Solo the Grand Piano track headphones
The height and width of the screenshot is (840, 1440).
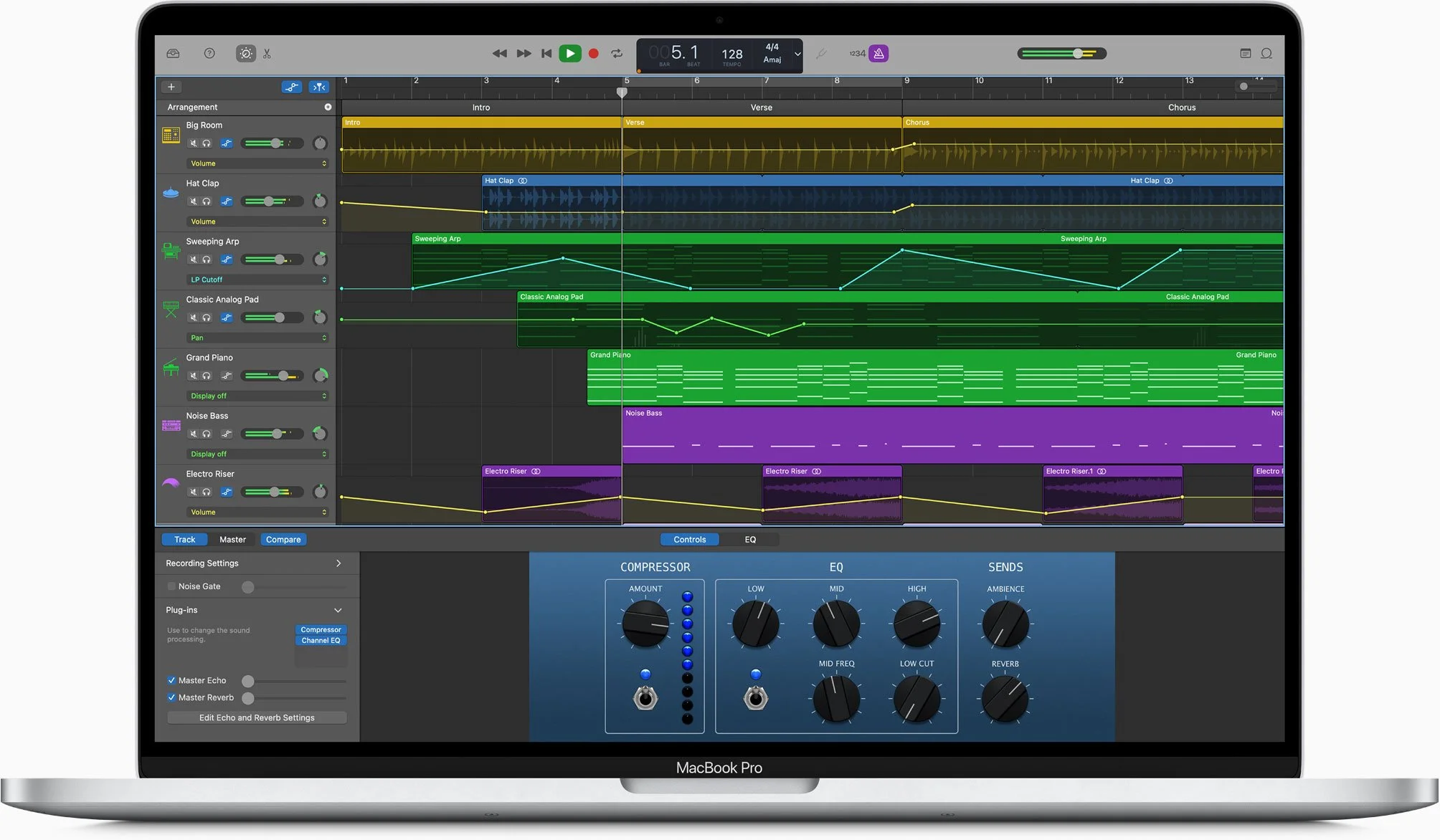207,376
